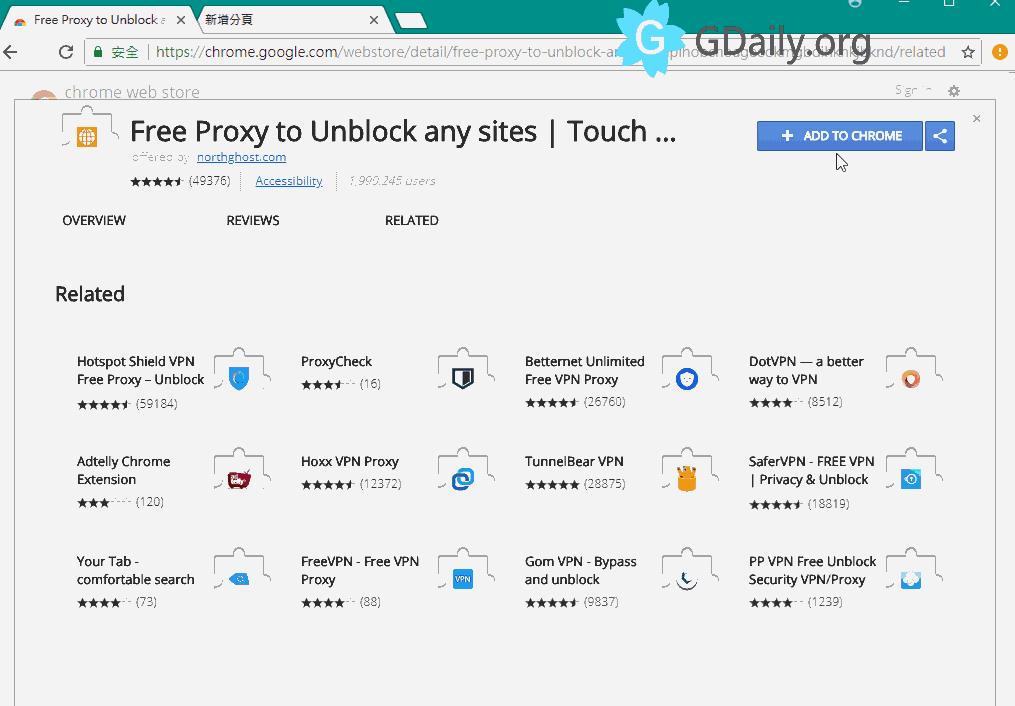Open Gom VPN - Bypass and unblock title
This screenshot has width=1015, height=706.
pos(581,571)
